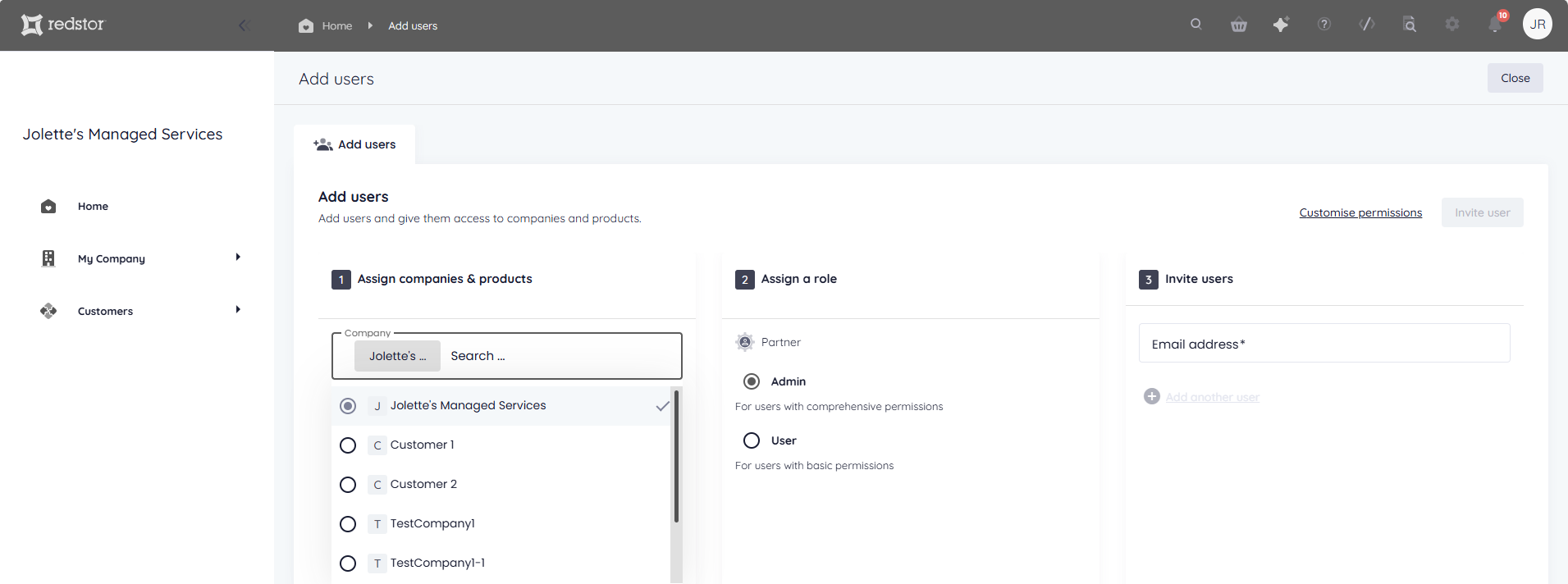
Task: Click the Jolette's chip in Company field
Action: 398,356
